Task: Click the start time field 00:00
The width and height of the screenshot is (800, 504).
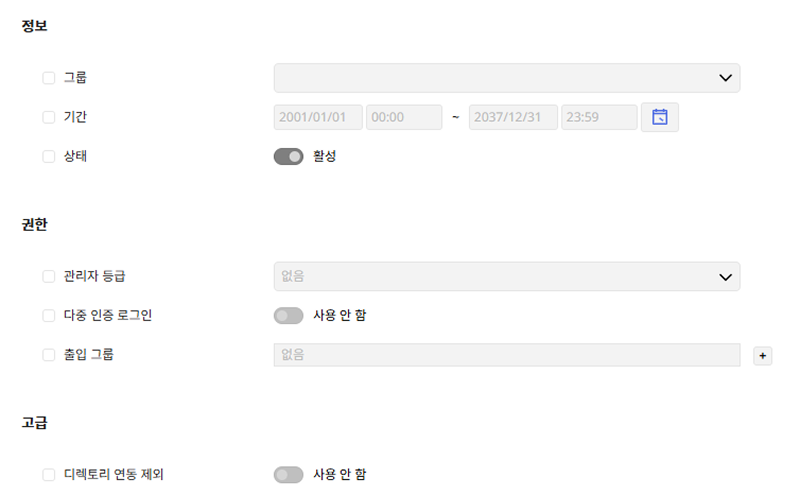Action: [x=404, y=117]
